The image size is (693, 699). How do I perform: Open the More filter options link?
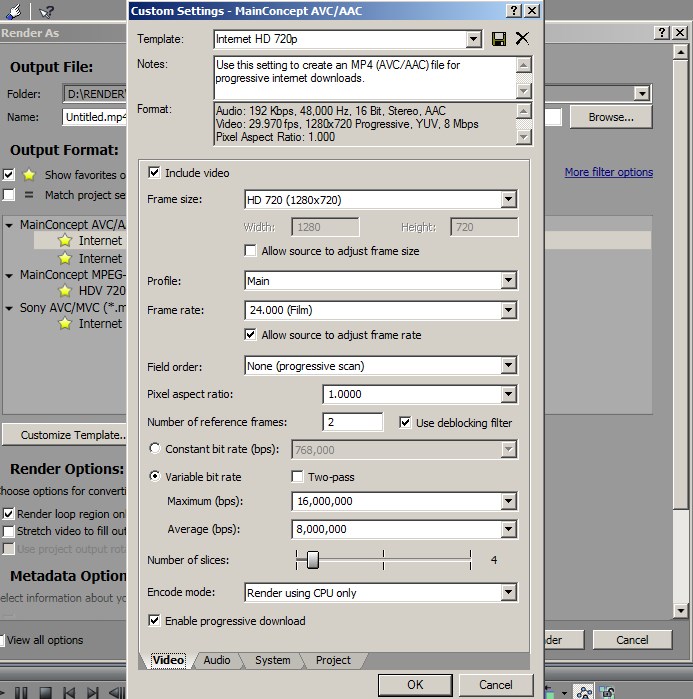tap(609, 172)
